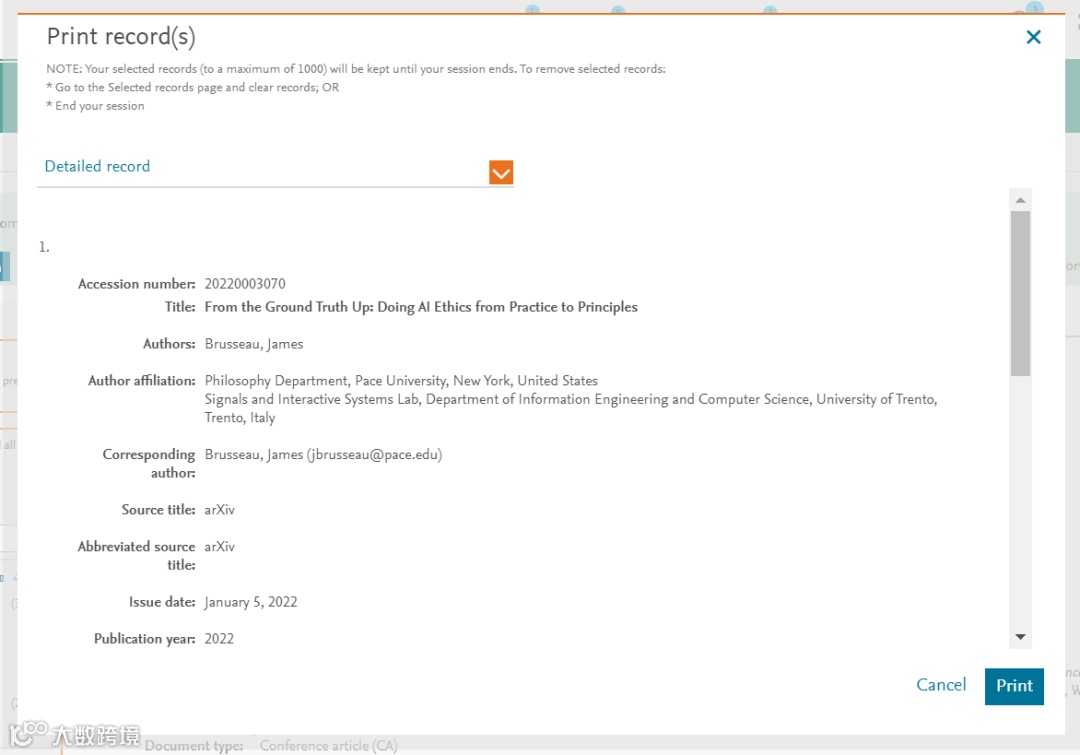
Task: Click the 'End your session' note line
Action: pos(95,105)
